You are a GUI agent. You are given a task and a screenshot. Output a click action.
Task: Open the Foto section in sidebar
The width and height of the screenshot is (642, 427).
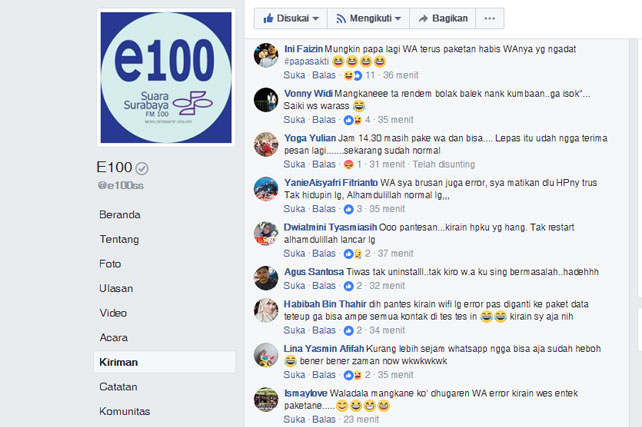110,264
